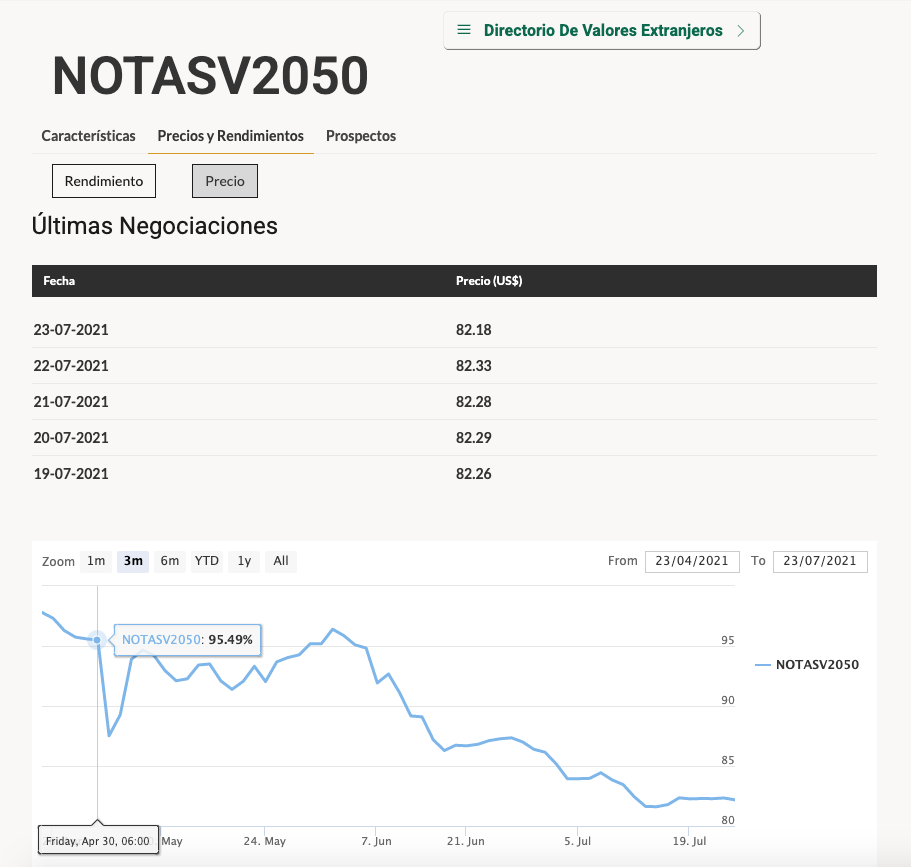911x867 pixels.
Task: Click the hamburger menu icon in Directorio button
Action: [463, 30]
